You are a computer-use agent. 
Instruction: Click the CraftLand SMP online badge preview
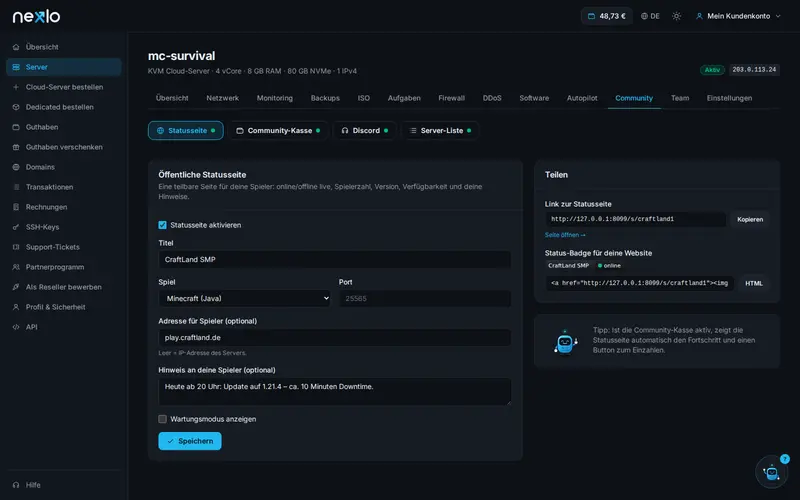pyautogui.click(x=584, y=266)
